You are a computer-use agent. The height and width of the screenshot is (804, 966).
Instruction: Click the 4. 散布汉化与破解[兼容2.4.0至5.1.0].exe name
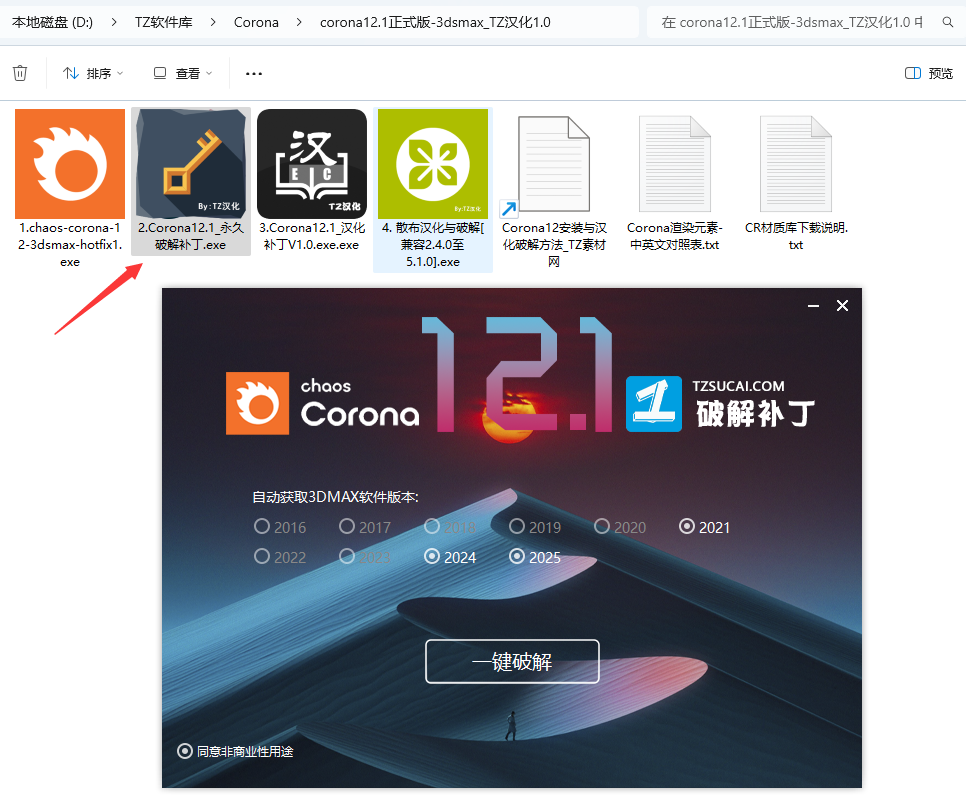[x=433, y=245]
